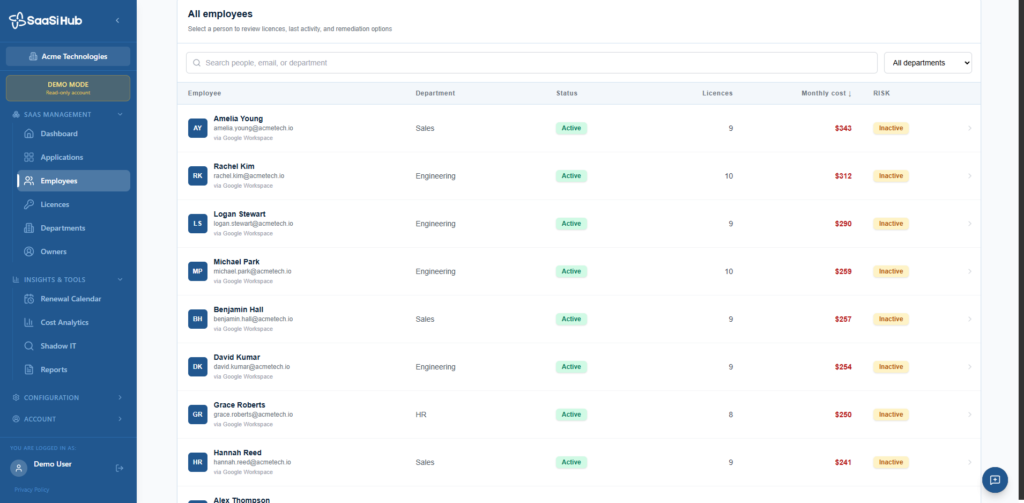
Task: Click Grace Roberts' Inactive risk badge
Action: 891,414
